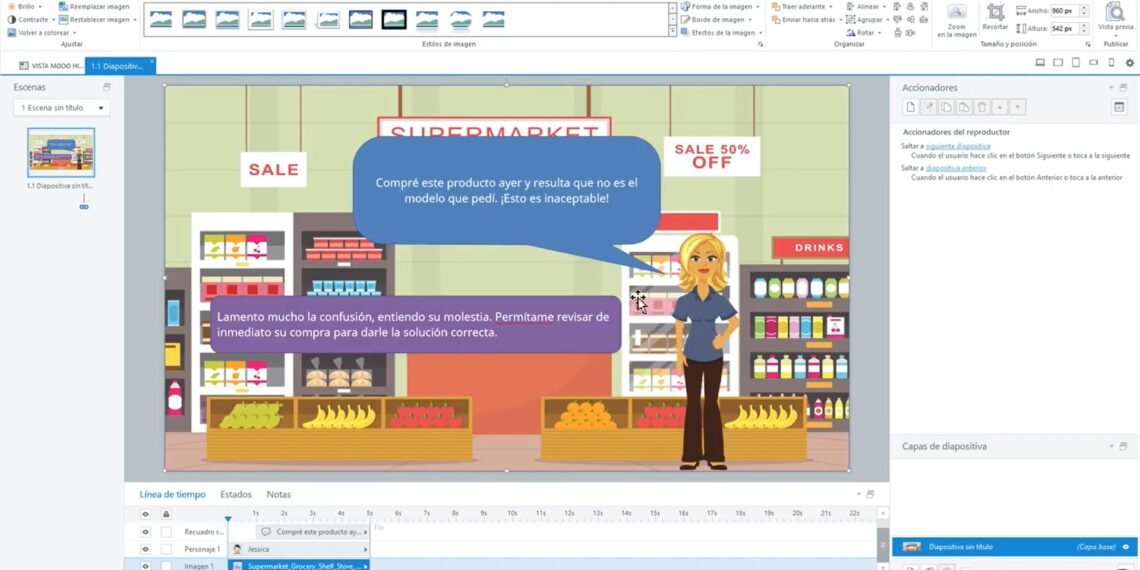The image size is (1140, 570).
Task: Move the trigger down with the arrow
Action: (1018, 108)
